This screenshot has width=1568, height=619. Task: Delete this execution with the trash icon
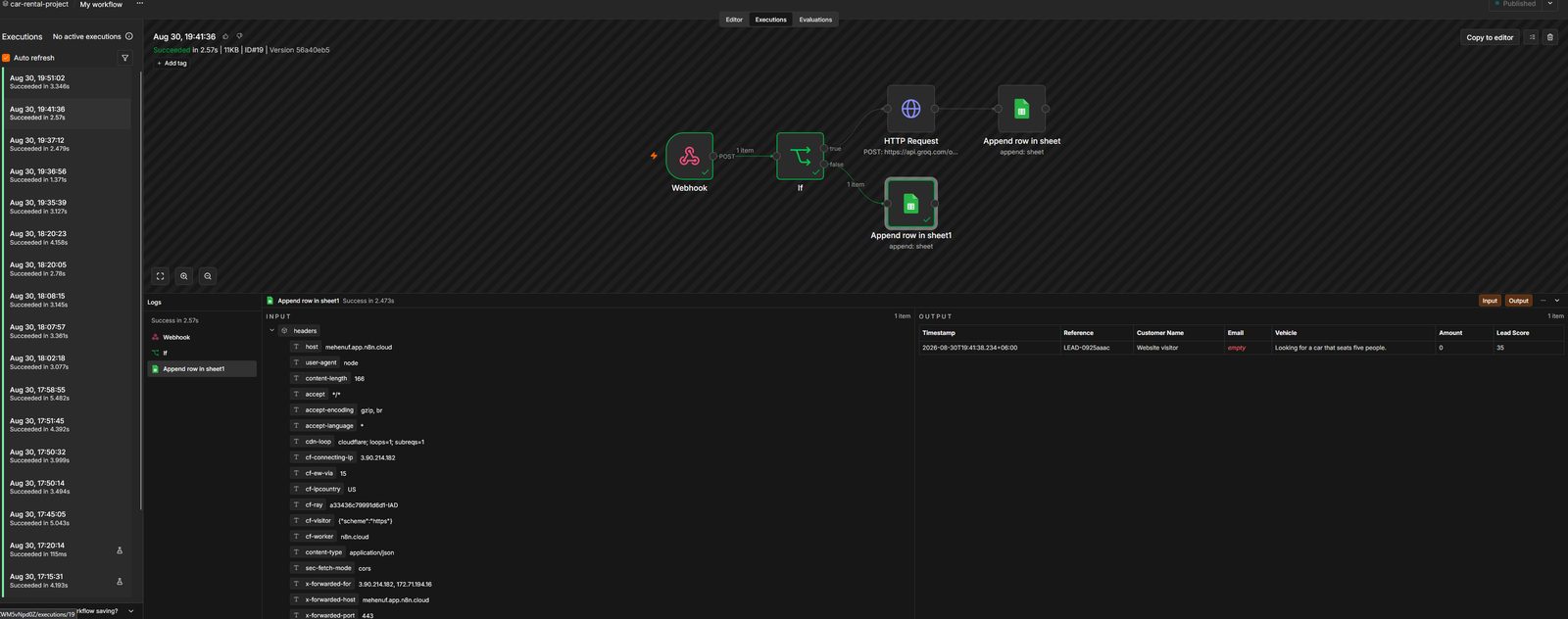point(1549,37)
